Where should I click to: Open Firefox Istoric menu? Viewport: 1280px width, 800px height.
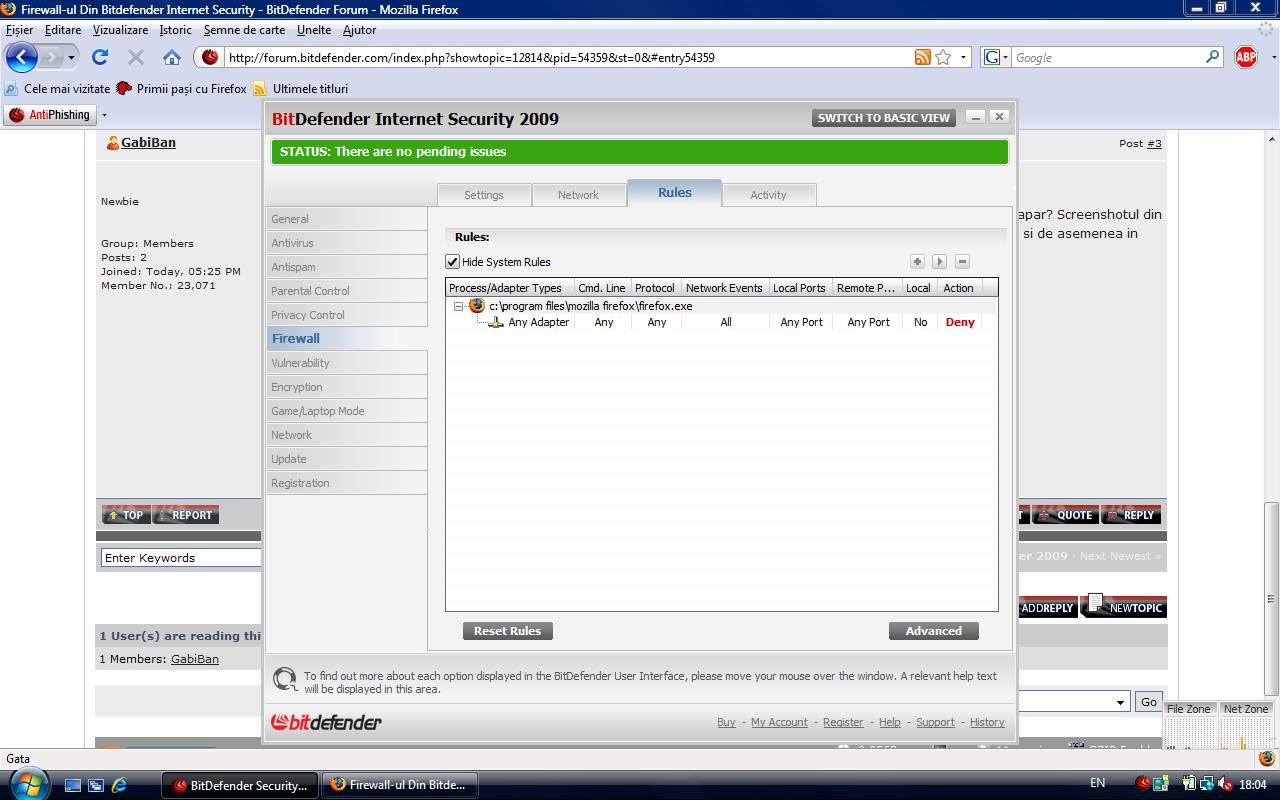[176, 30]
